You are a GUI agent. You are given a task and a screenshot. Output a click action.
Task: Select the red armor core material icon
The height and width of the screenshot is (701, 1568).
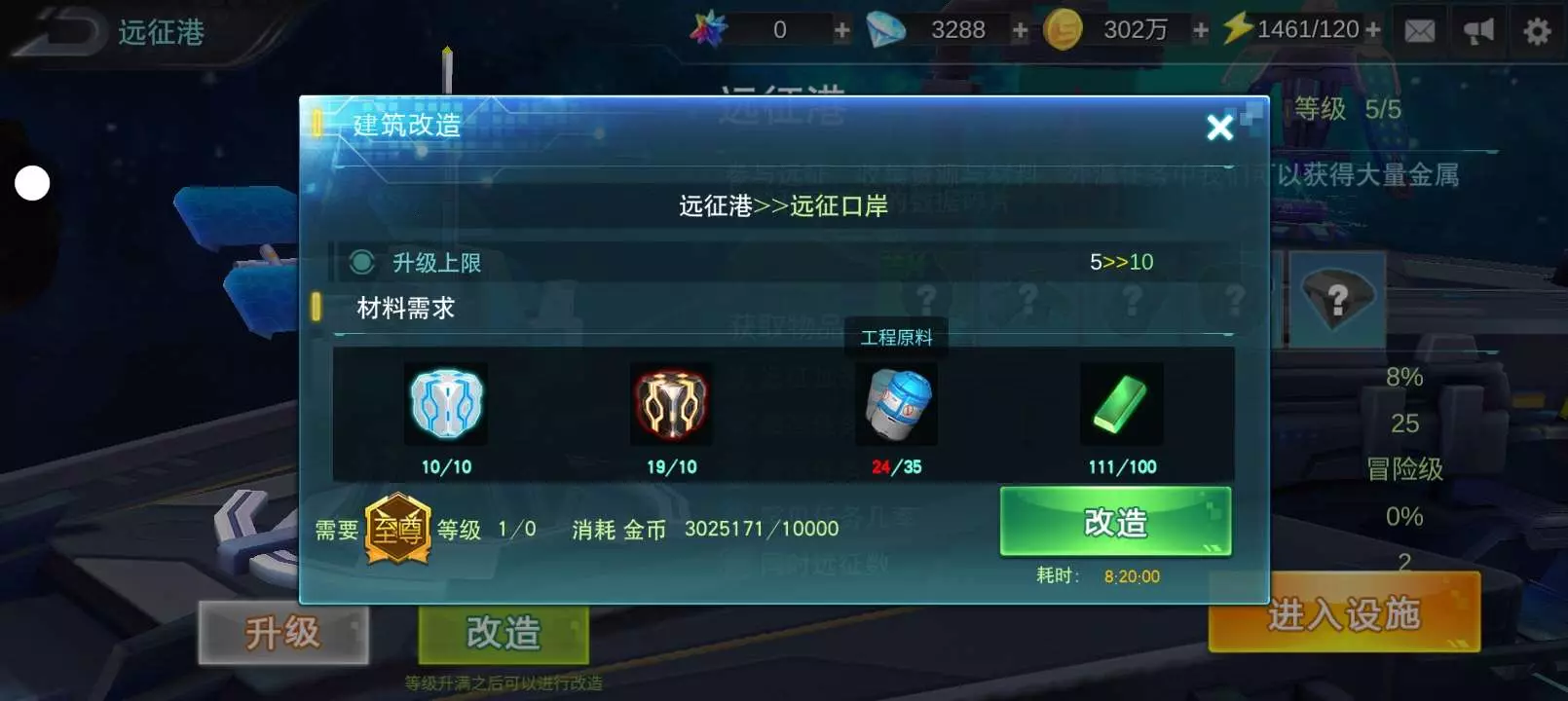point(671,404)
